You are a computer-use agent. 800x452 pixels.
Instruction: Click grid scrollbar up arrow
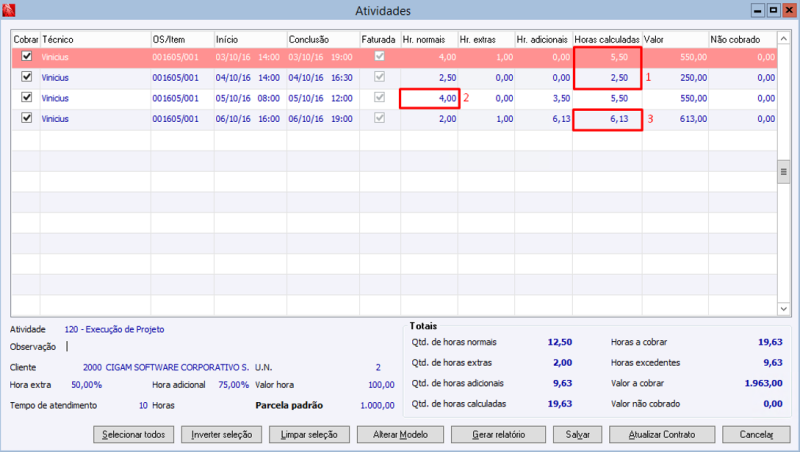(x=784, y=38)
